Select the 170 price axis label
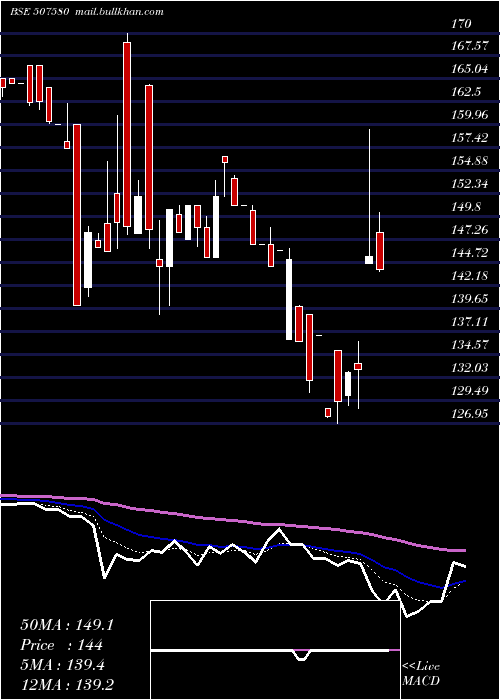Viewport: 500px width, 700px height. (x=461, y=23)
